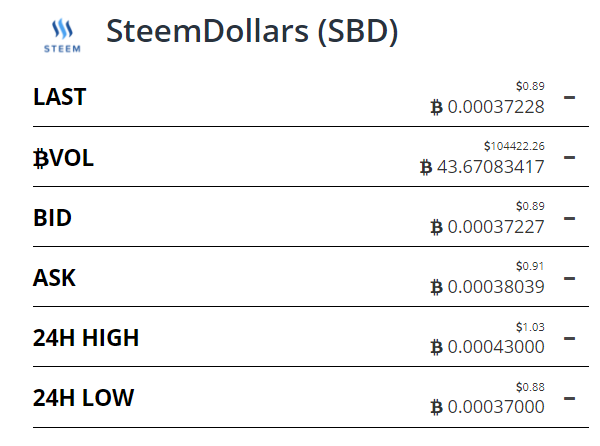600x446 pixels.
Task: Click the SteemDollars (SBD) title
Action: pos(252,31)
